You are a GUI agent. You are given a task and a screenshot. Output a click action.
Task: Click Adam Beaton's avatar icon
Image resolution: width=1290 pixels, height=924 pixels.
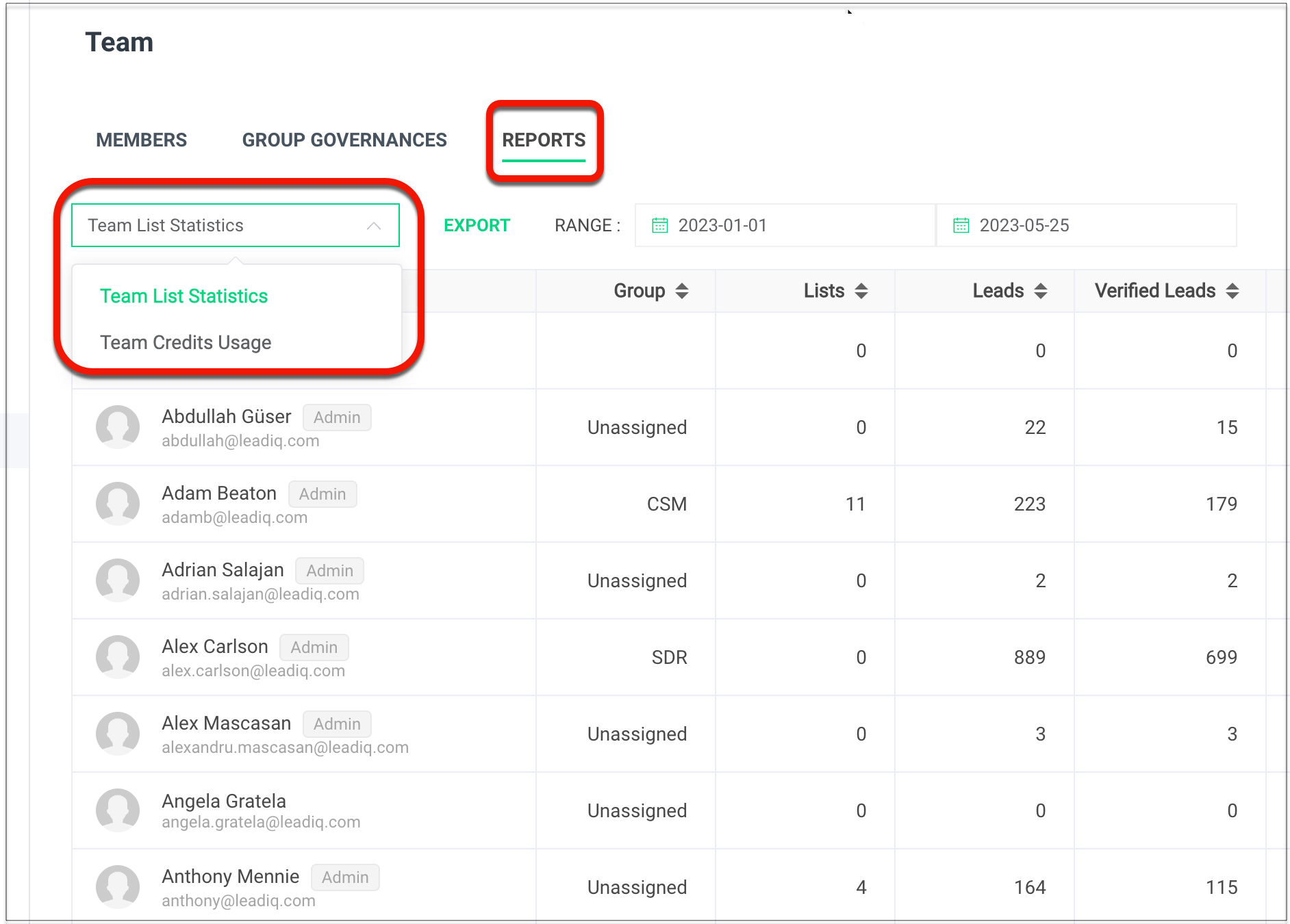click(118, 504)
